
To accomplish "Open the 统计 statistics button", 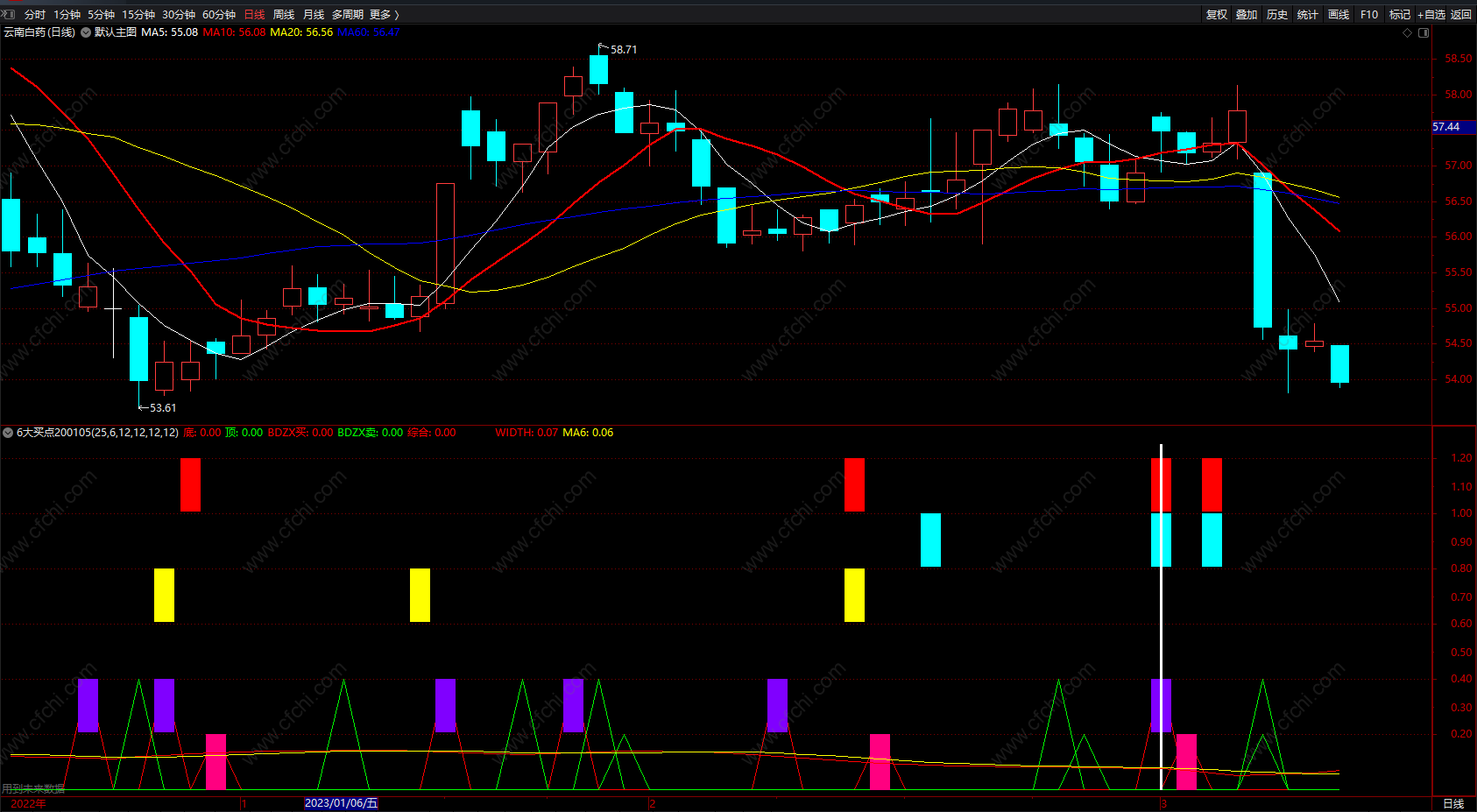I will [1308, 15].
